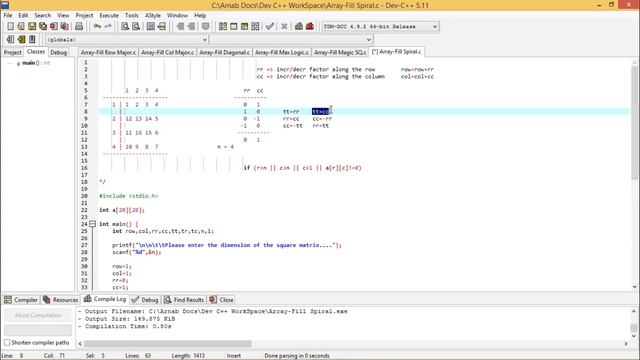
Task: Click the Indent toolbar icon
Action: pos(180,27)
